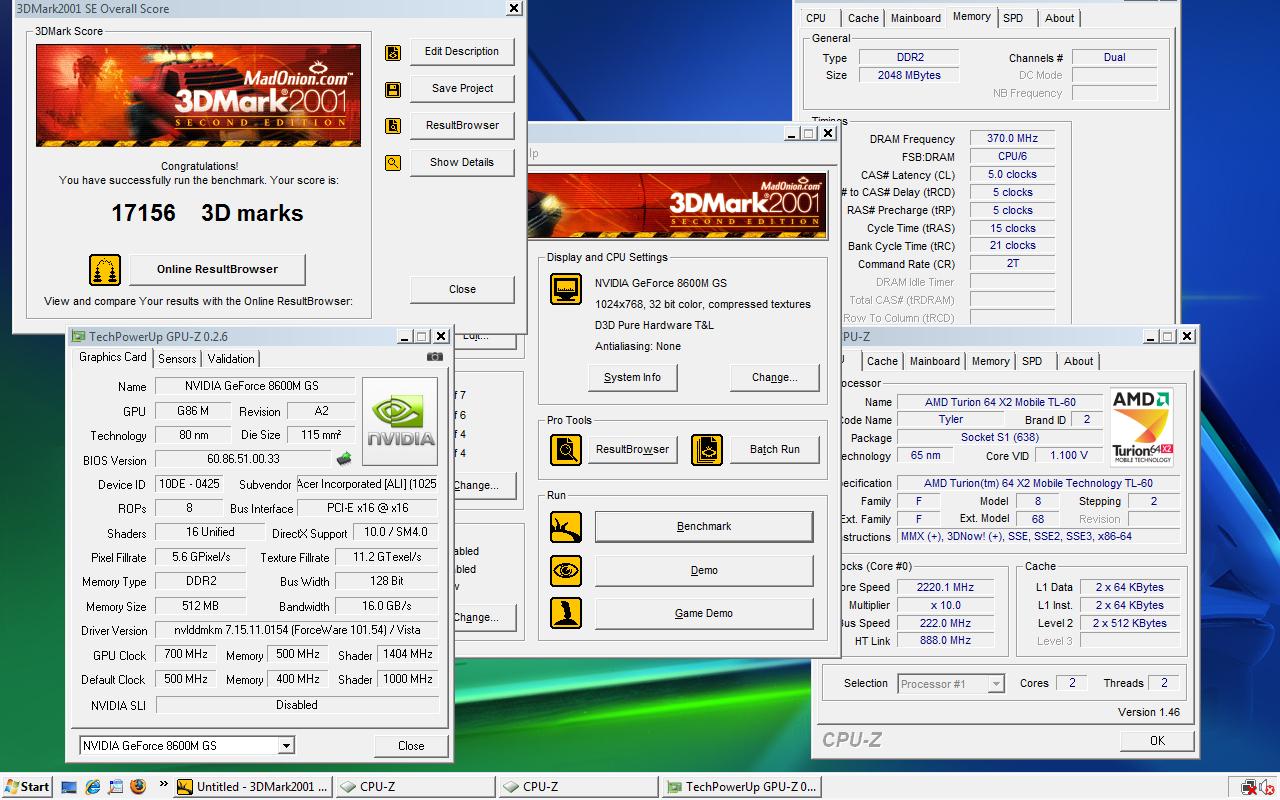
Task: Click the BIOS save chip icon in GPU-Z
Action: [344, 459]
